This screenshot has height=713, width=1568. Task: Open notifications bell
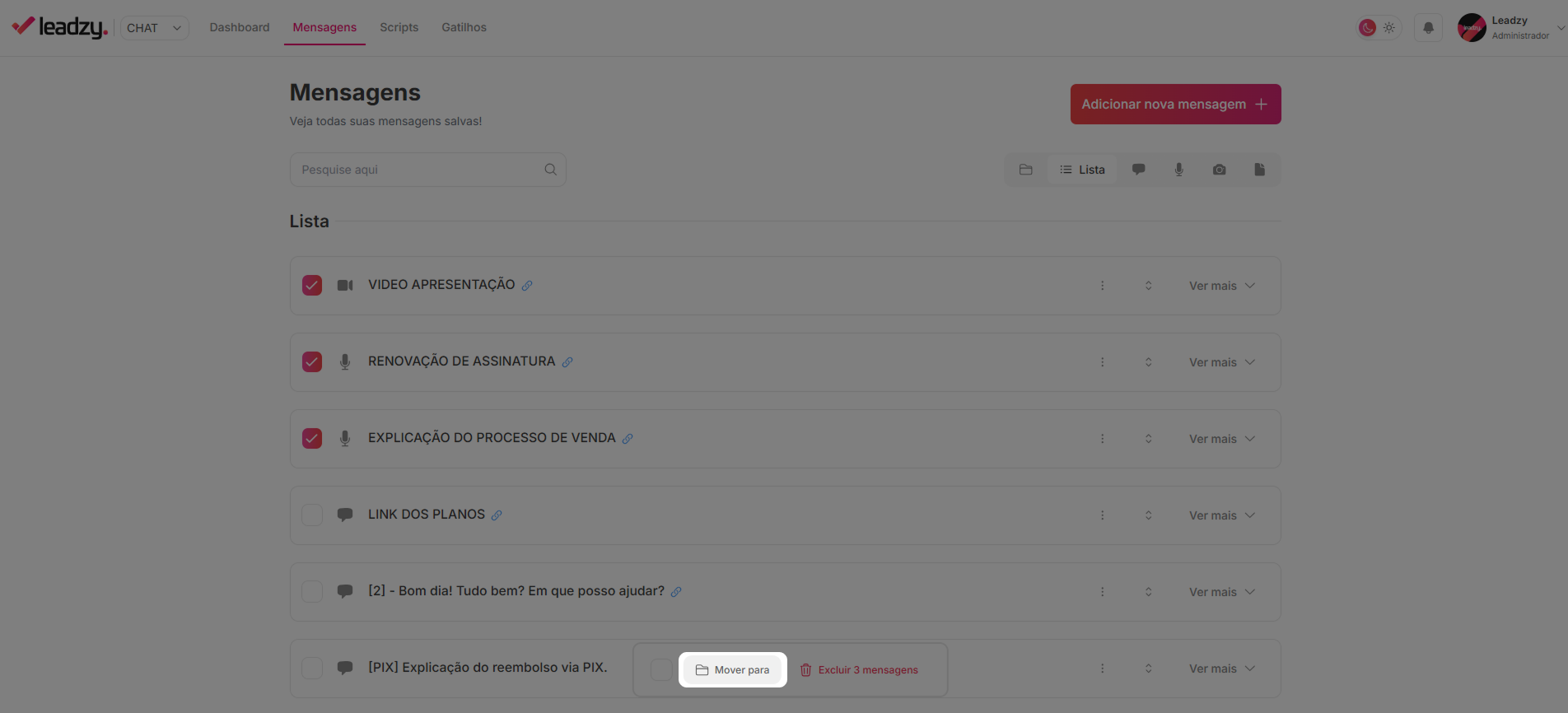point(1429,28)
